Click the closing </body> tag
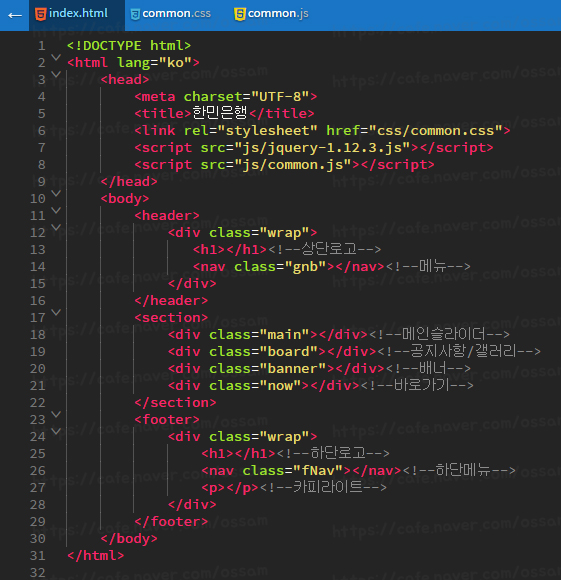The width and height of the screenshot is (561, 580). (129, 539)
